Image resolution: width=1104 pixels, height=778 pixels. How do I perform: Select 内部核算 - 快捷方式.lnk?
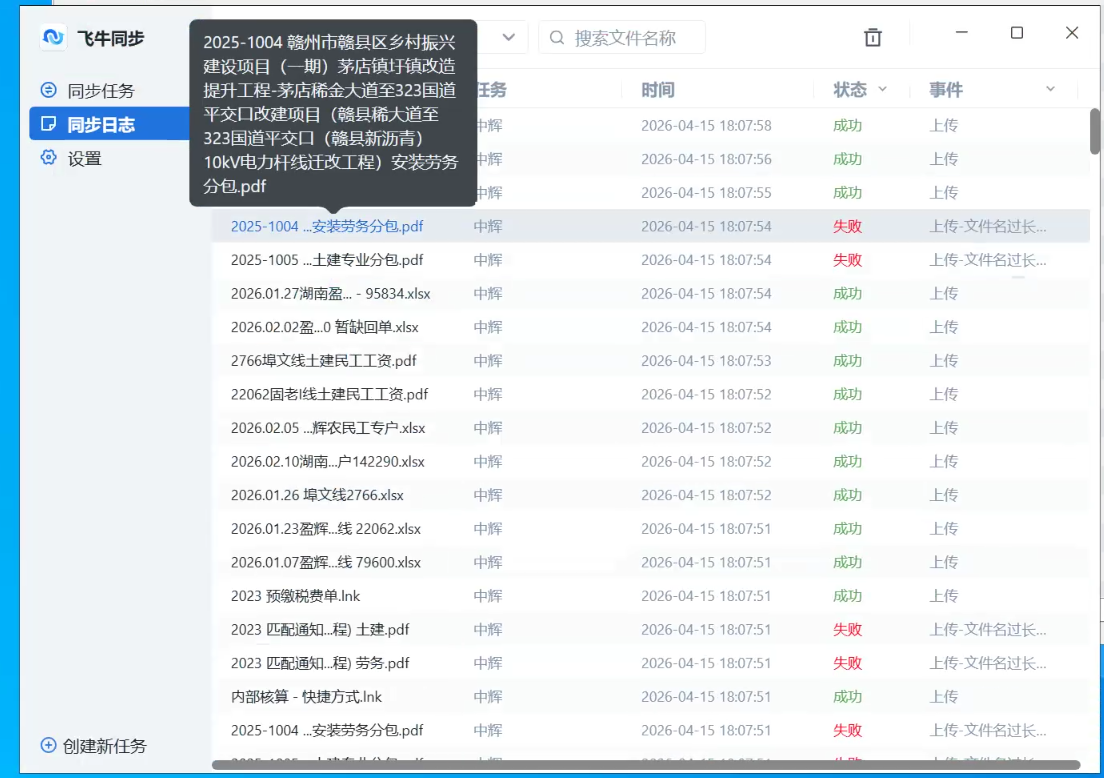651,697
